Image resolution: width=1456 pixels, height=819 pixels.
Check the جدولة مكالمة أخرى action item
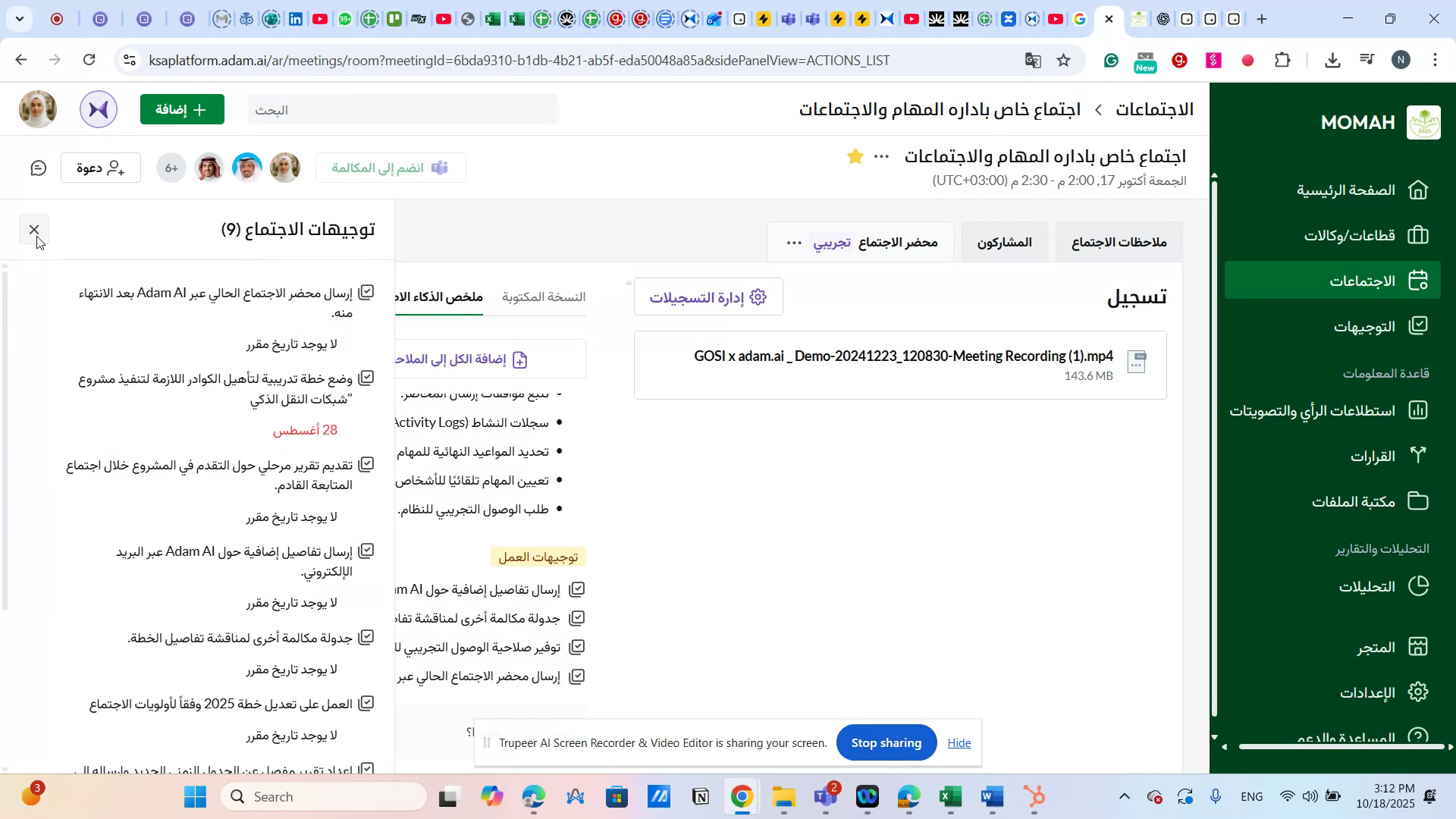tap(367, 637)
